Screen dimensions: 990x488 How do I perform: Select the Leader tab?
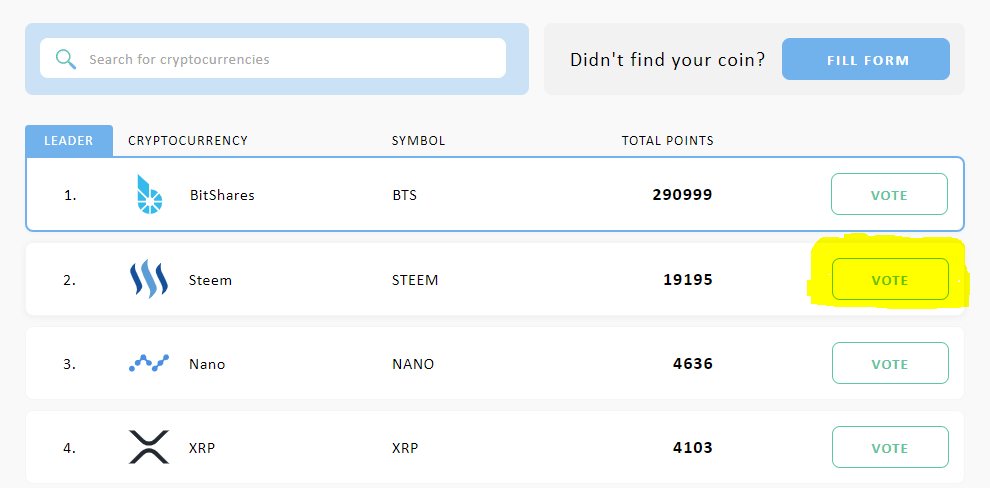pos(69,141)
